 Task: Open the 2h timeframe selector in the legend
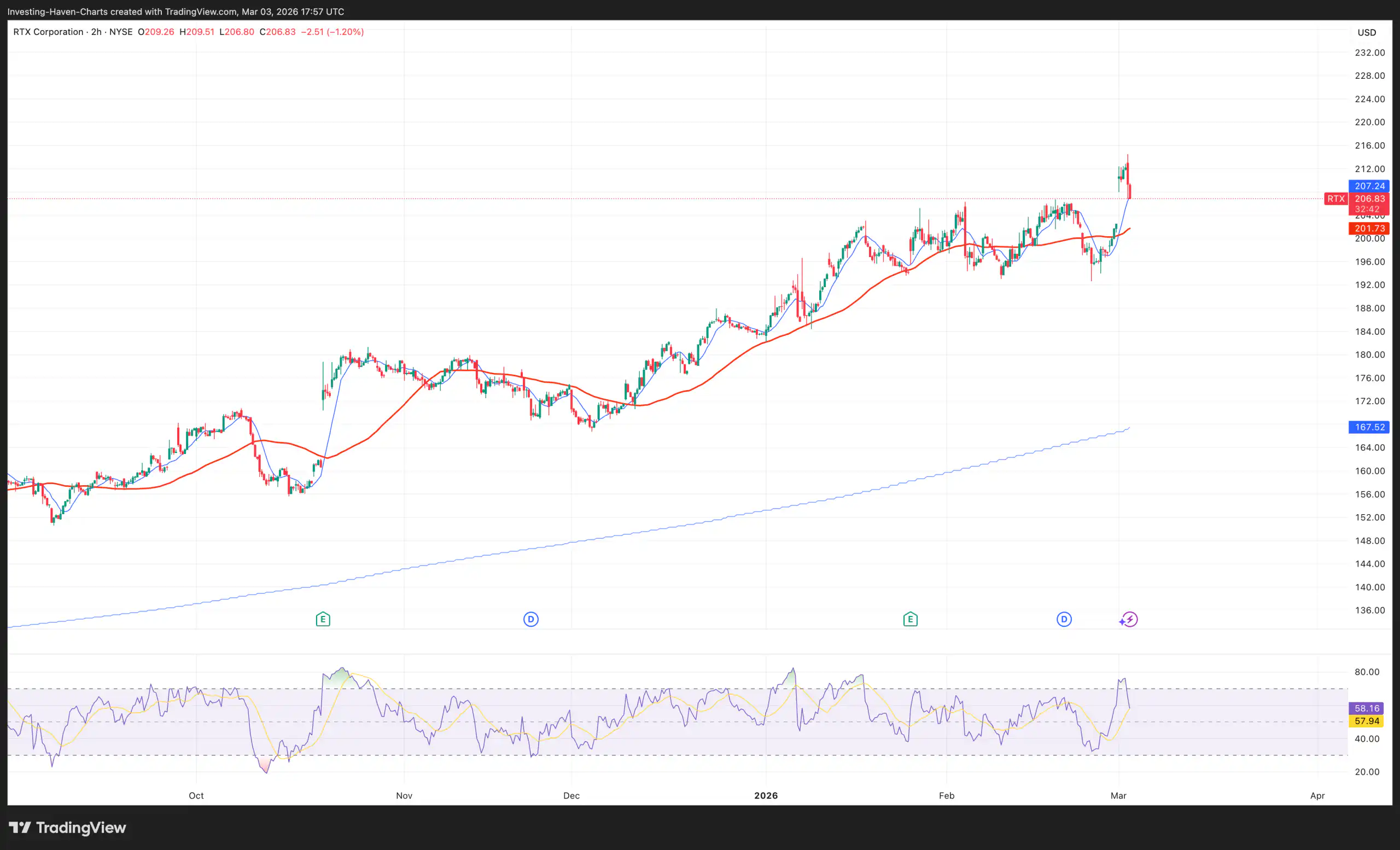click(x=96, y=32)
